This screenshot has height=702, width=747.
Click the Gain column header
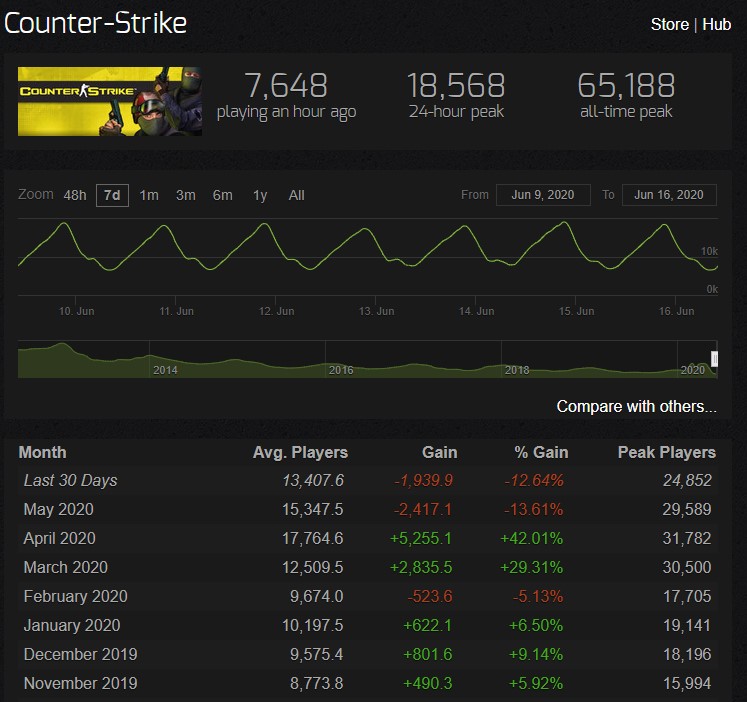[x=439, y=452]
